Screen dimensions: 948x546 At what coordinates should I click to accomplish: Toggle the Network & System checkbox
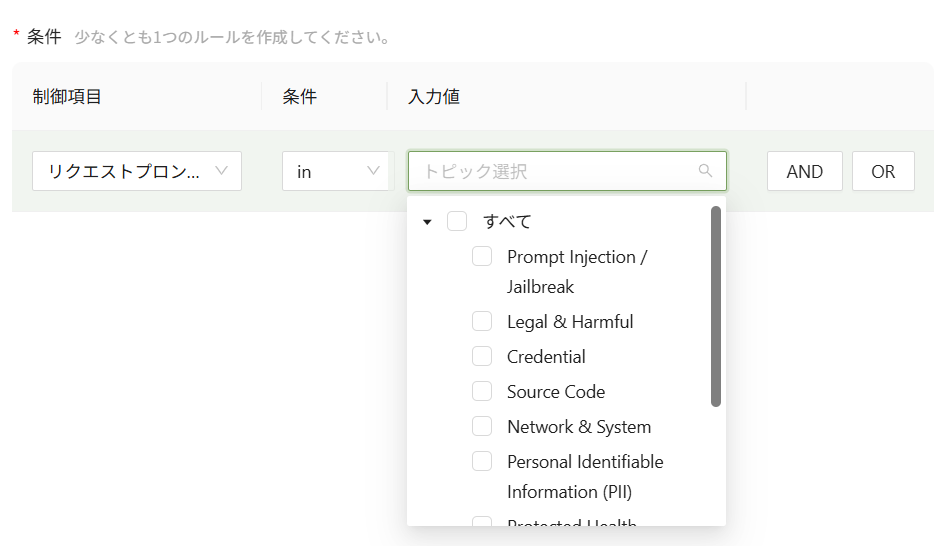tap(482, 427)
